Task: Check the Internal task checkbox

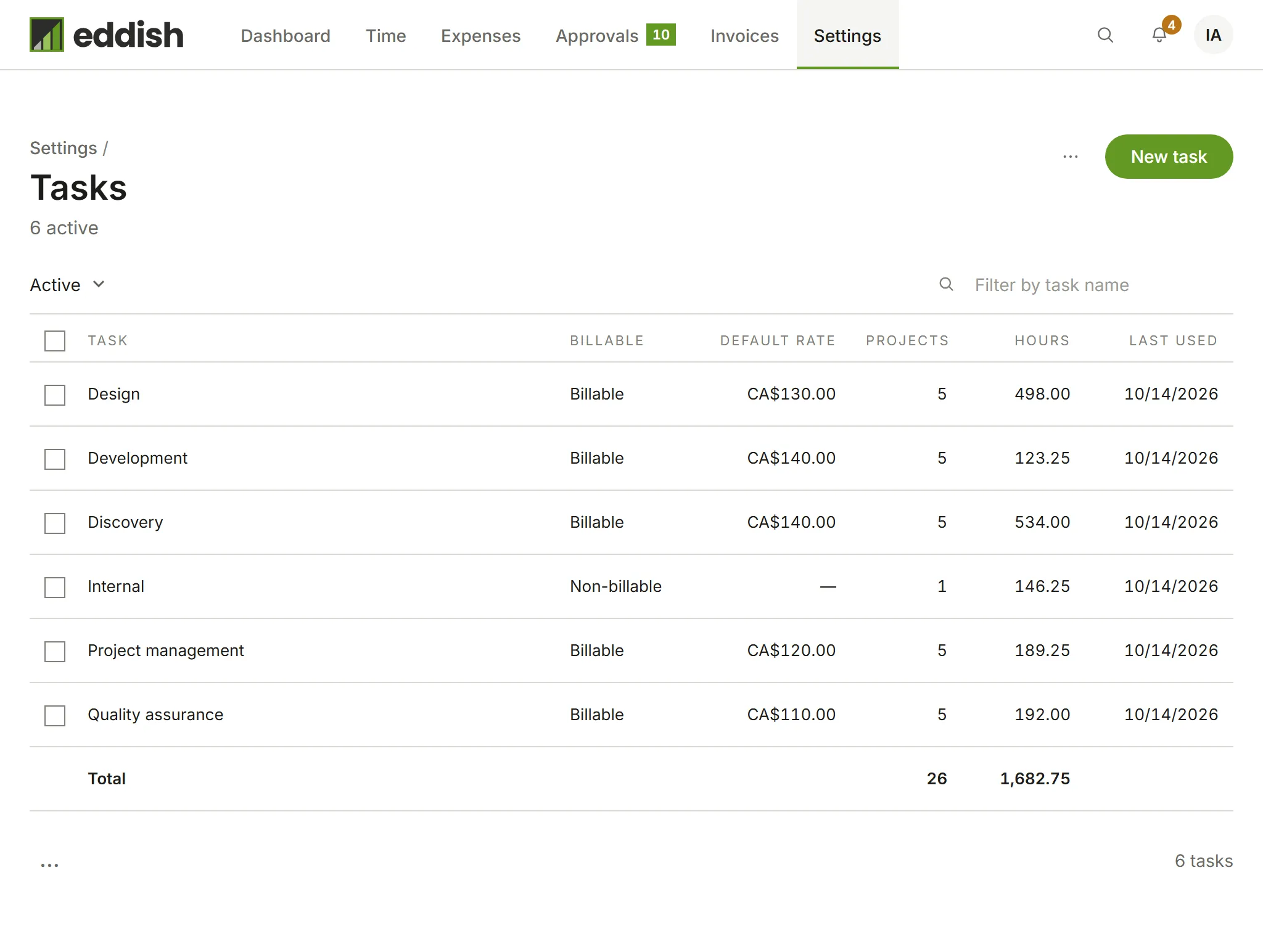Action: [x=55, y=588]
